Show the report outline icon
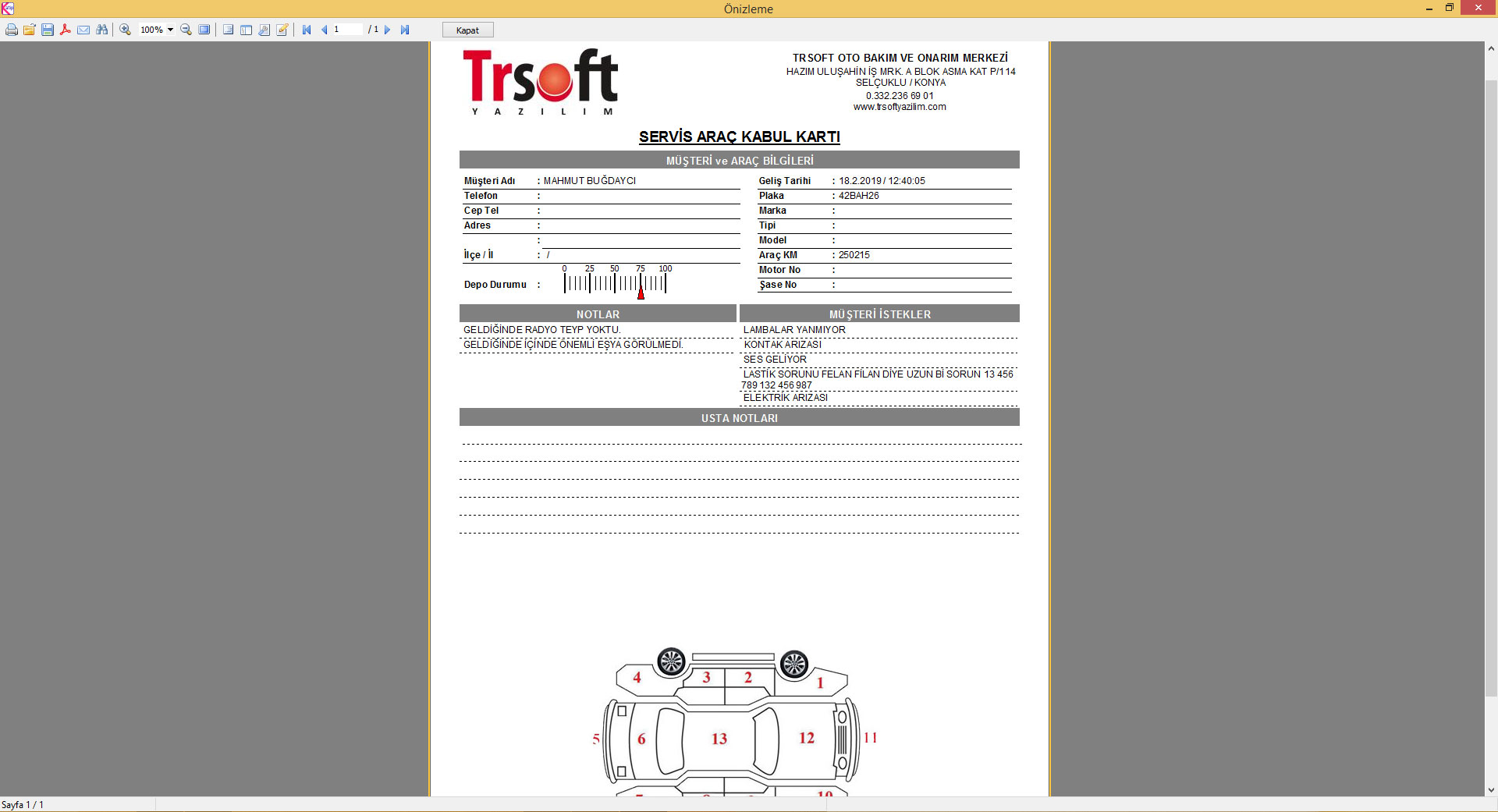Viewport: 1498px width, 812px height. tap(228, 30)
